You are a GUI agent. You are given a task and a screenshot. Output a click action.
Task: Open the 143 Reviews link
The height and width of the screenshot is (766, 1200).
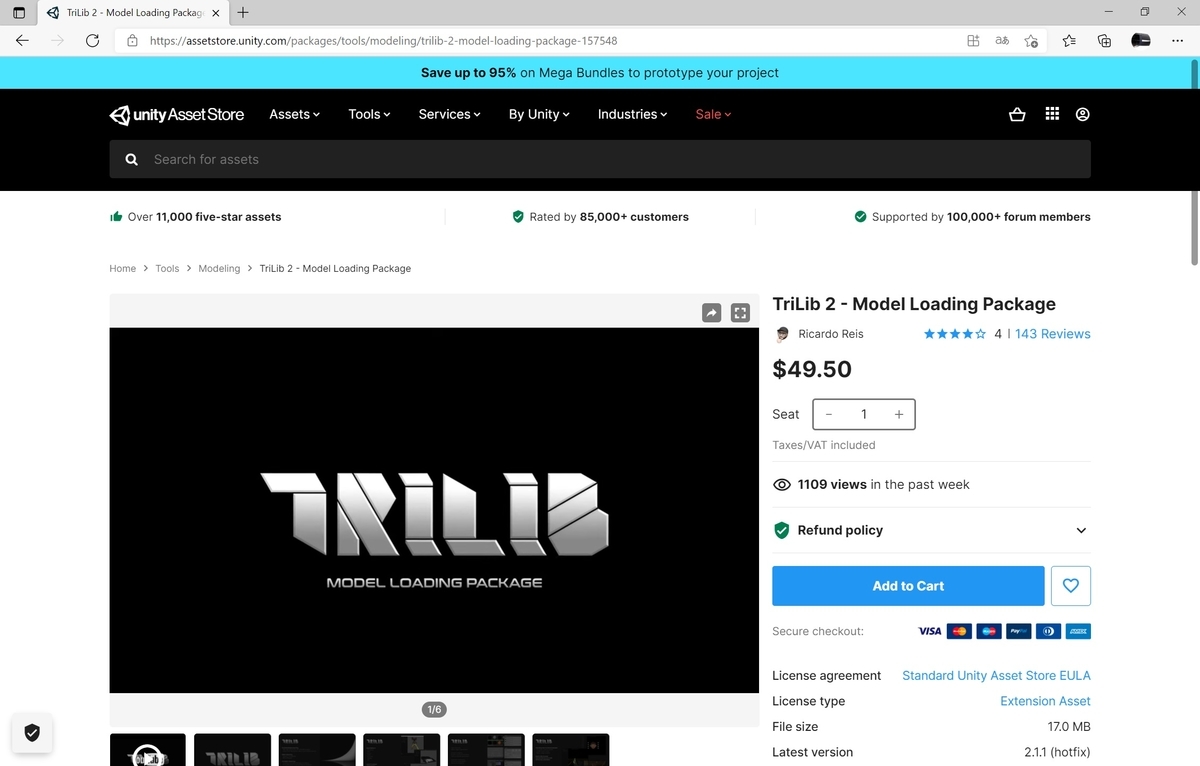point(1052,334)
